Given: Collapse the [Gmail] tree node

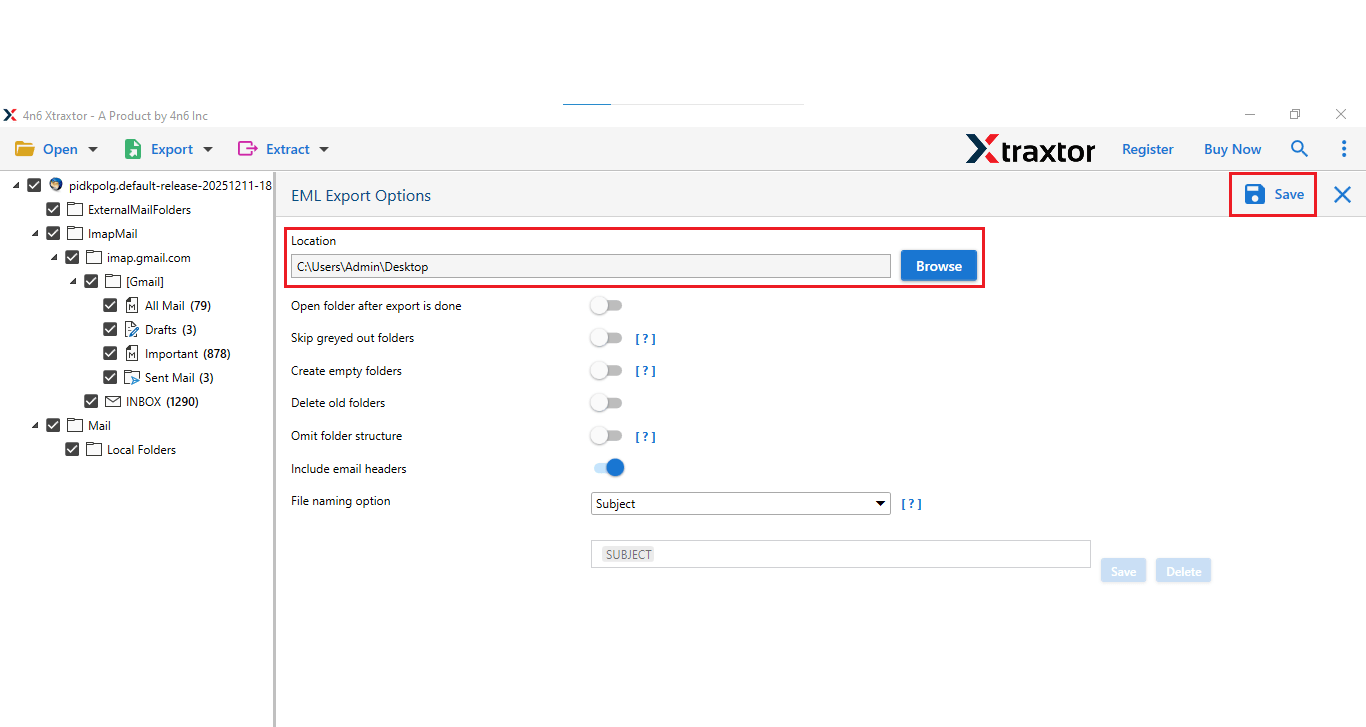Looking at the screenshot, I should click(73, 282).
